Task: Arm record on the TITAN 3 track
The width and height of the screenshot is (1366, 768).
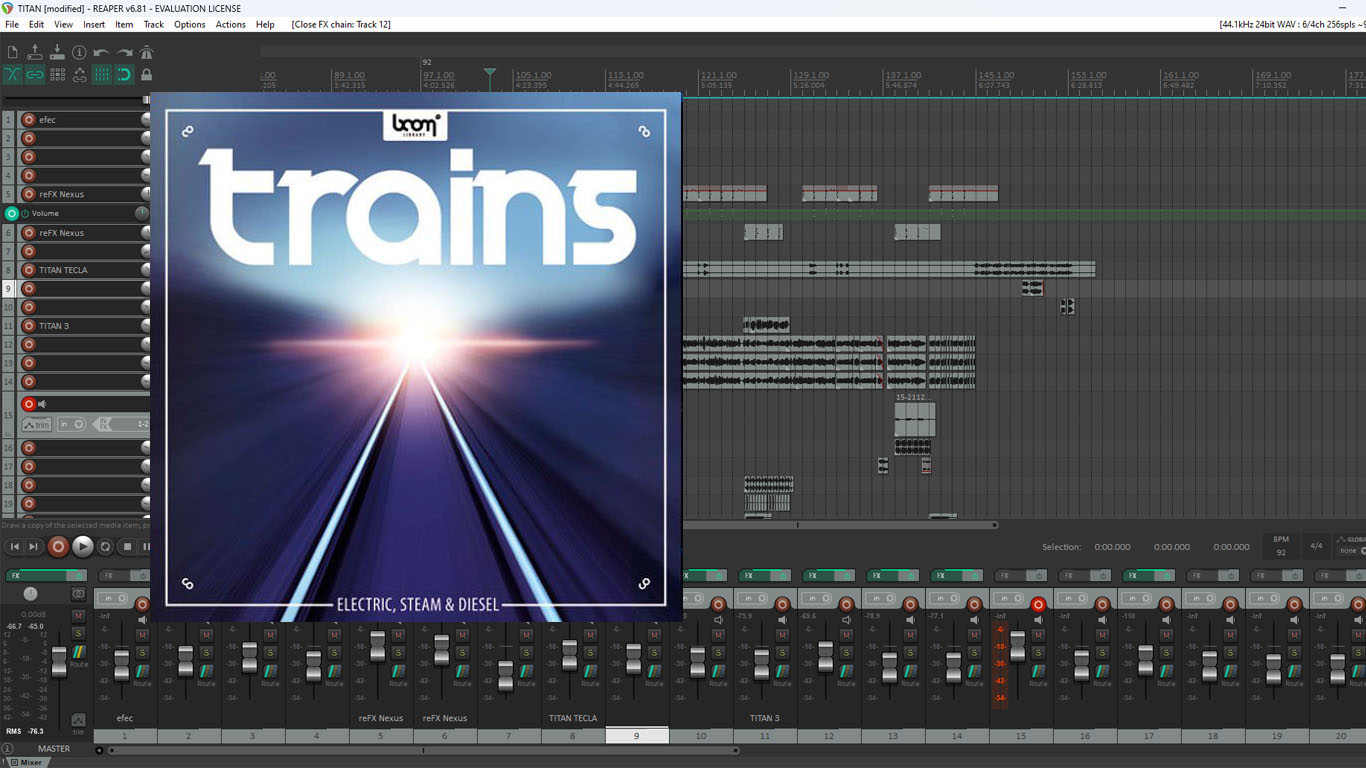Action: 29,326
